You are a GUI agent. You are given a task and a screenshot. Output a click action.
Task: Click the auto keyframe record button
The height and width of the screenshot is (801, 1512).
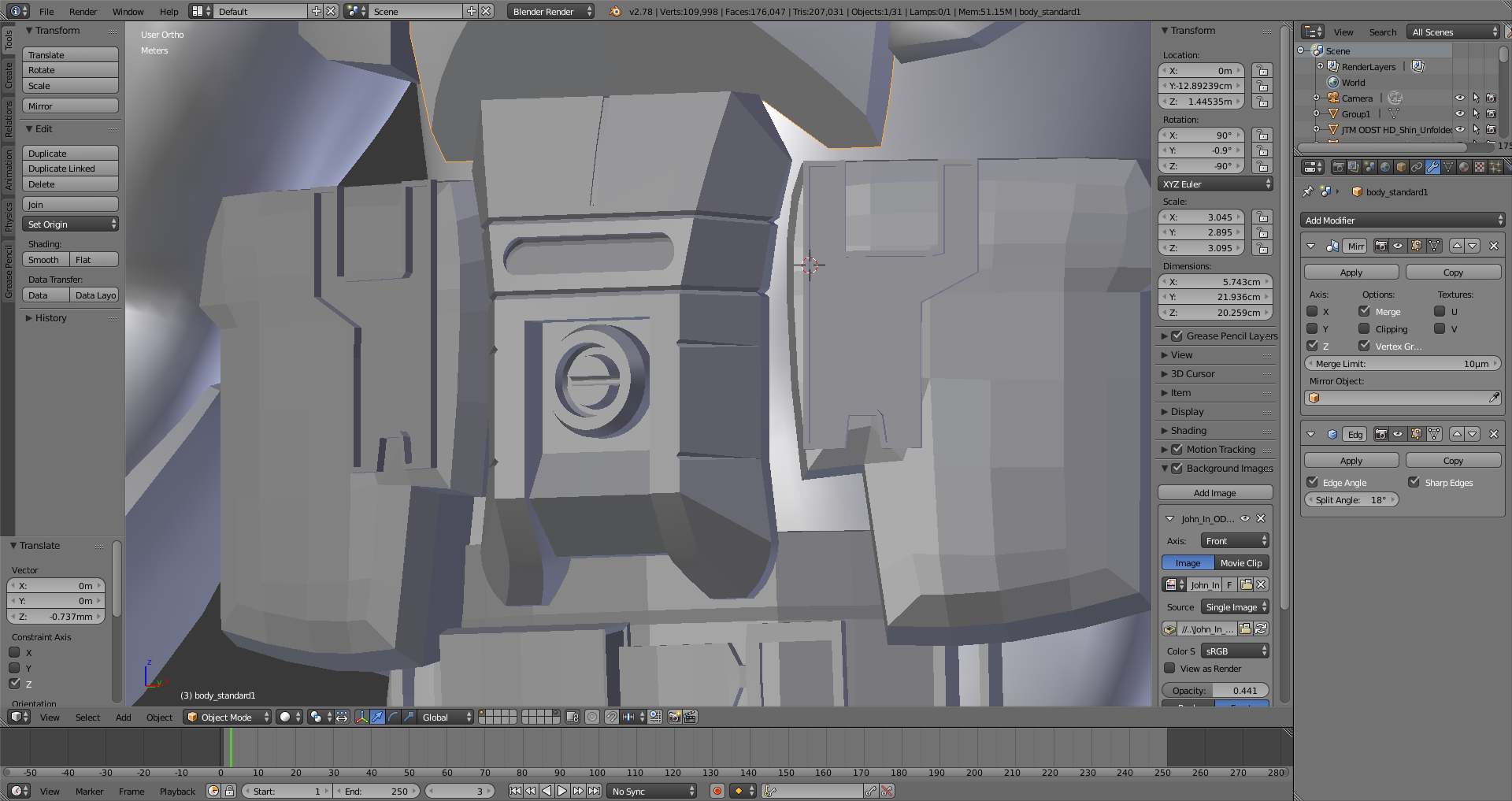[x=717, y=791]
